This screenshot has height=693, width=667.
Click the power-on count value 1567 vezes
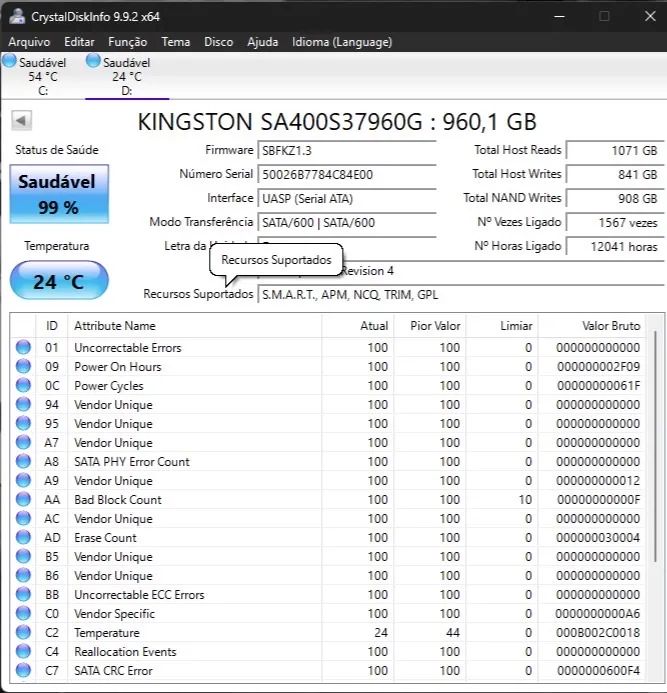pyautogui.click(x=615, y=222)
